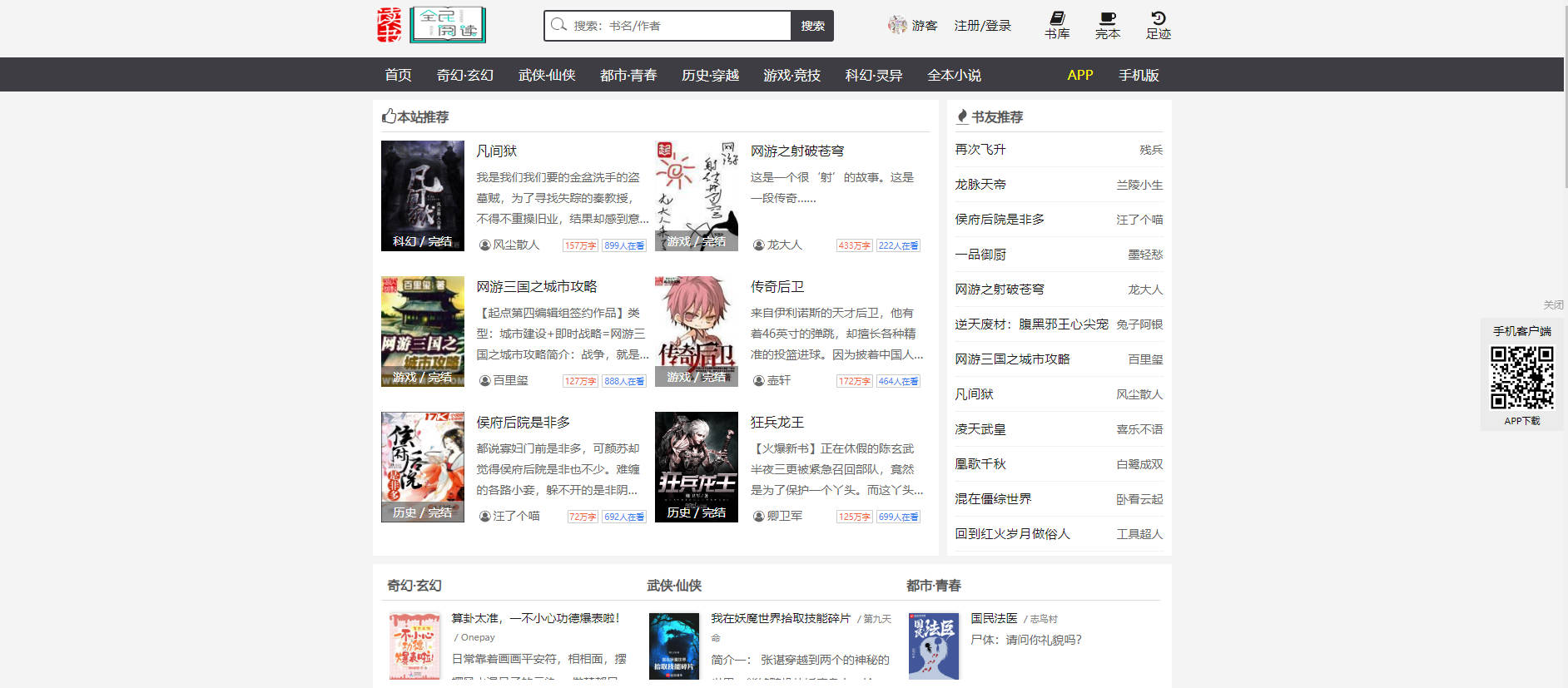Open 再次飞升 in 书友推荐 list
This screenshot has width=1568, height=688.
coord(980,150)
